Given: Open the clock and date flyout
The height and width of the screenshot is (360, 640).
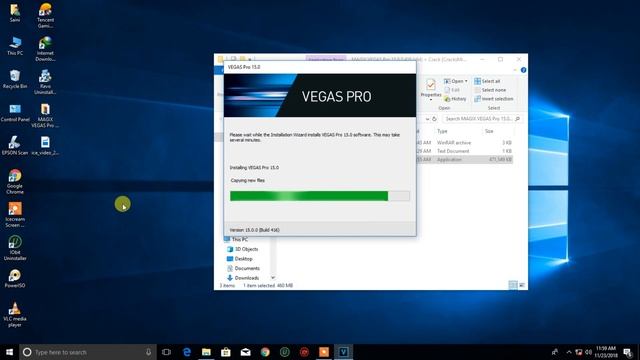Looking at the screenshot, I should pyautogui.click(x=606, y=352).
